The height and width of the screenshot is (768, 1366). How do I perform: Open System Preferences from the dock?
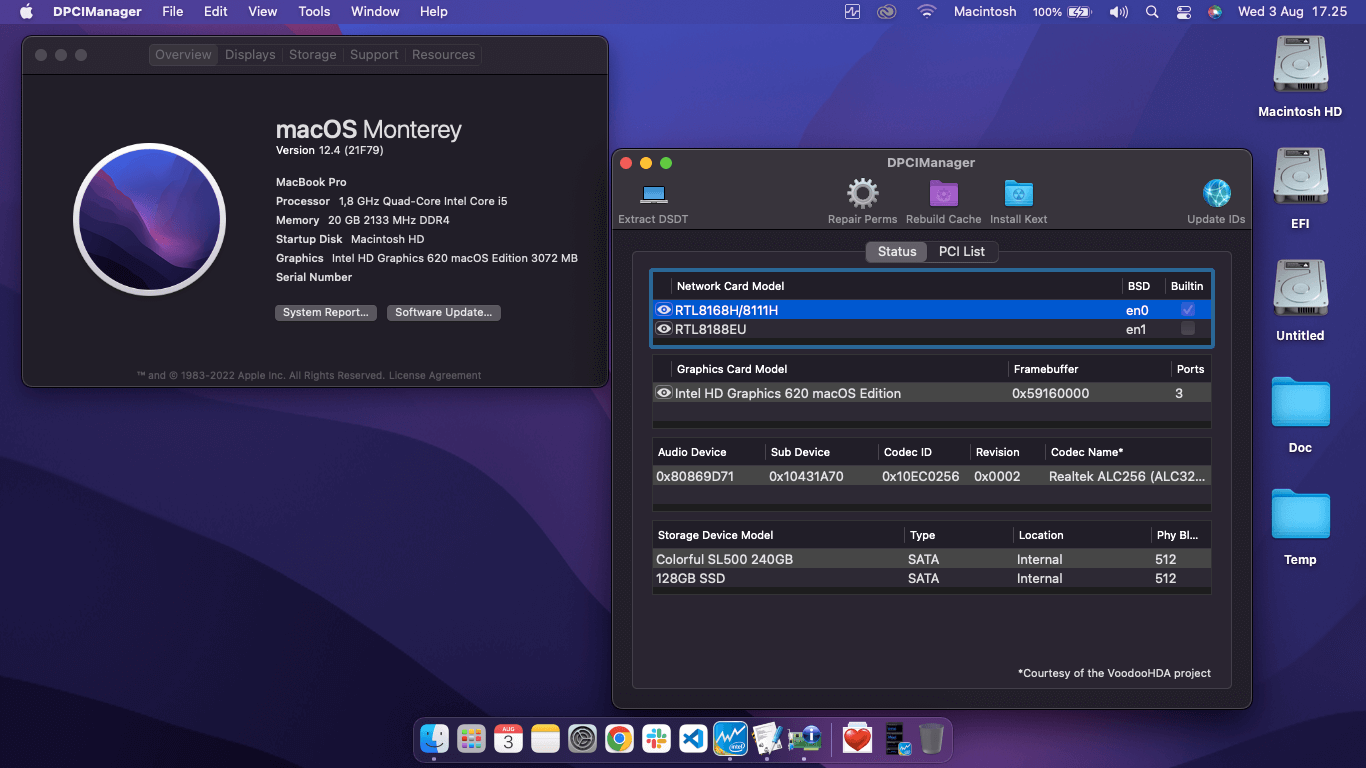click(582, 739)
